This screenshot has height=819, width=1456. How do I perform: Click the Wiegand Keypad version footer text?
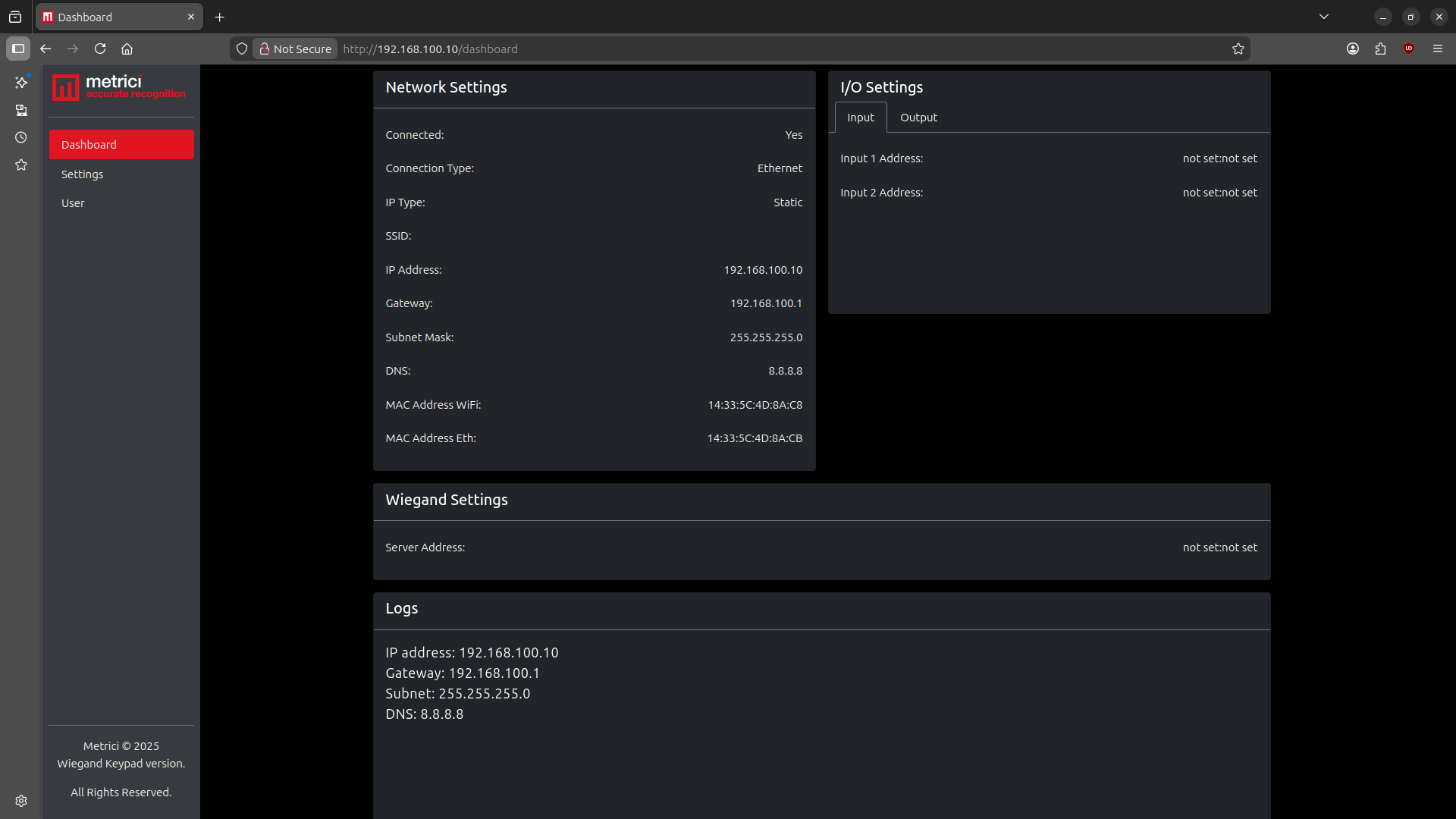pos(121,764)
